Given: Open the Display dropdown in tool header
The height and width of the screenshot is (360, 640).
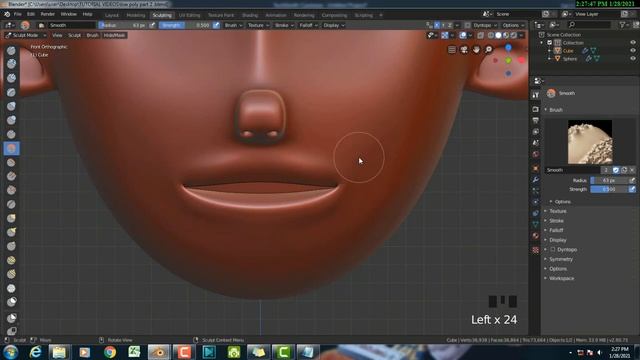Looking at the screenshot, I should (x=333, y=25).
